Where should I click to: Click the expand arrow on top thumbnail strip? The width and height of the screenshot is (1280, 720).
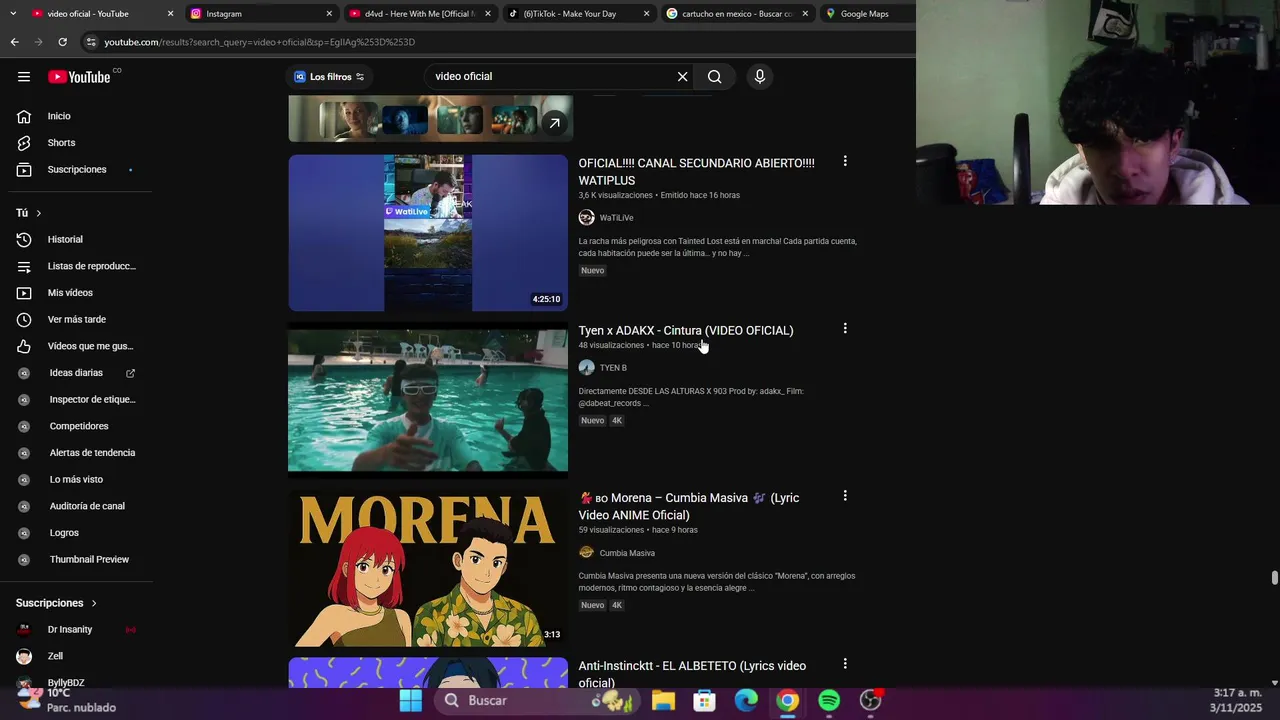click(555, 123)
